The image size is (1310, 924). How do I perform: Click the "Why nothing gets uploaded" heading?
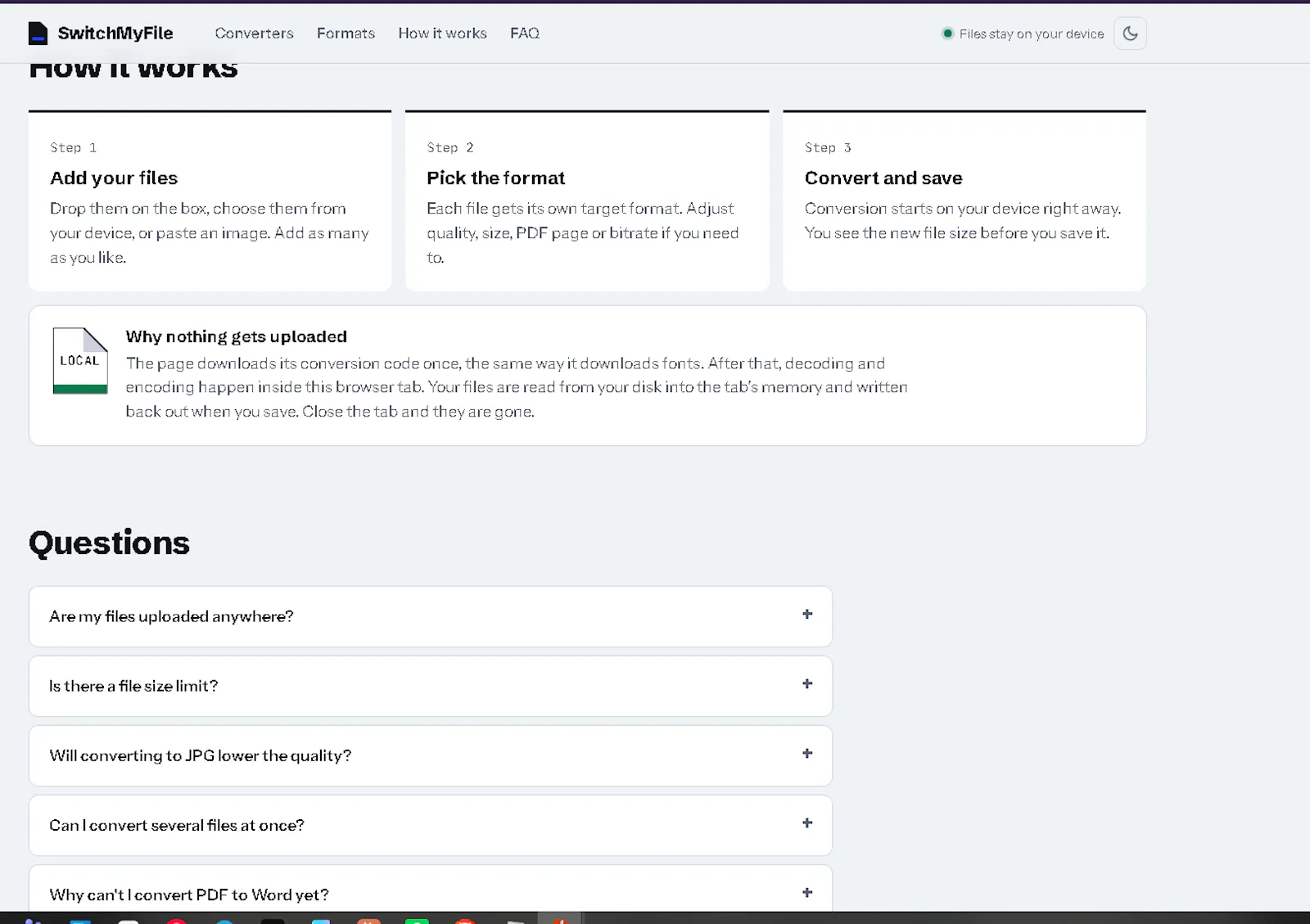click(x=237, y=336)
